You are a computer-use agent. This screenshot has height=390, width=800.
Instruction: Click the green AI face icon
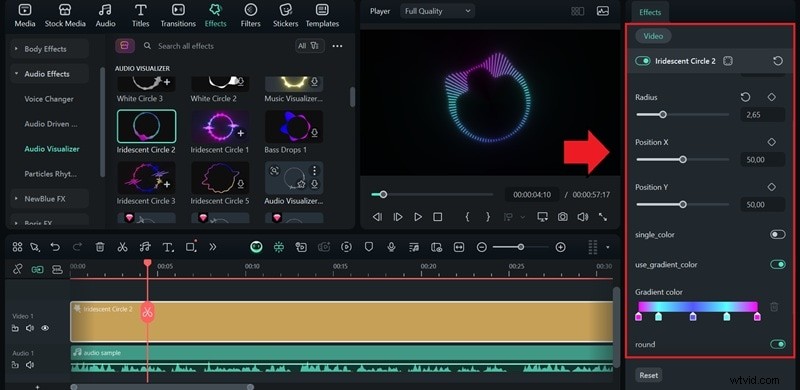coord(256,247)
